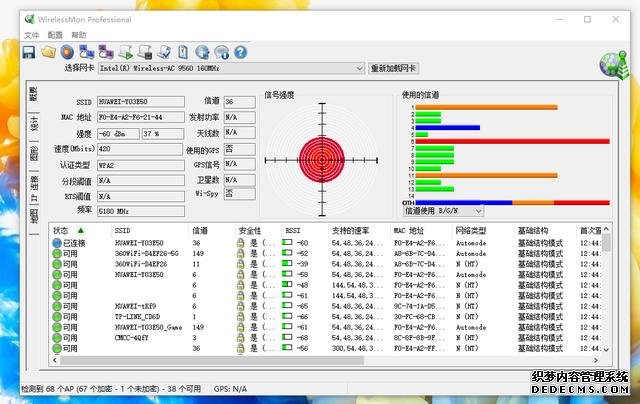640x404 pixels.
Task: Click the 重新加载网卡 button
Action: coord(393,68)
